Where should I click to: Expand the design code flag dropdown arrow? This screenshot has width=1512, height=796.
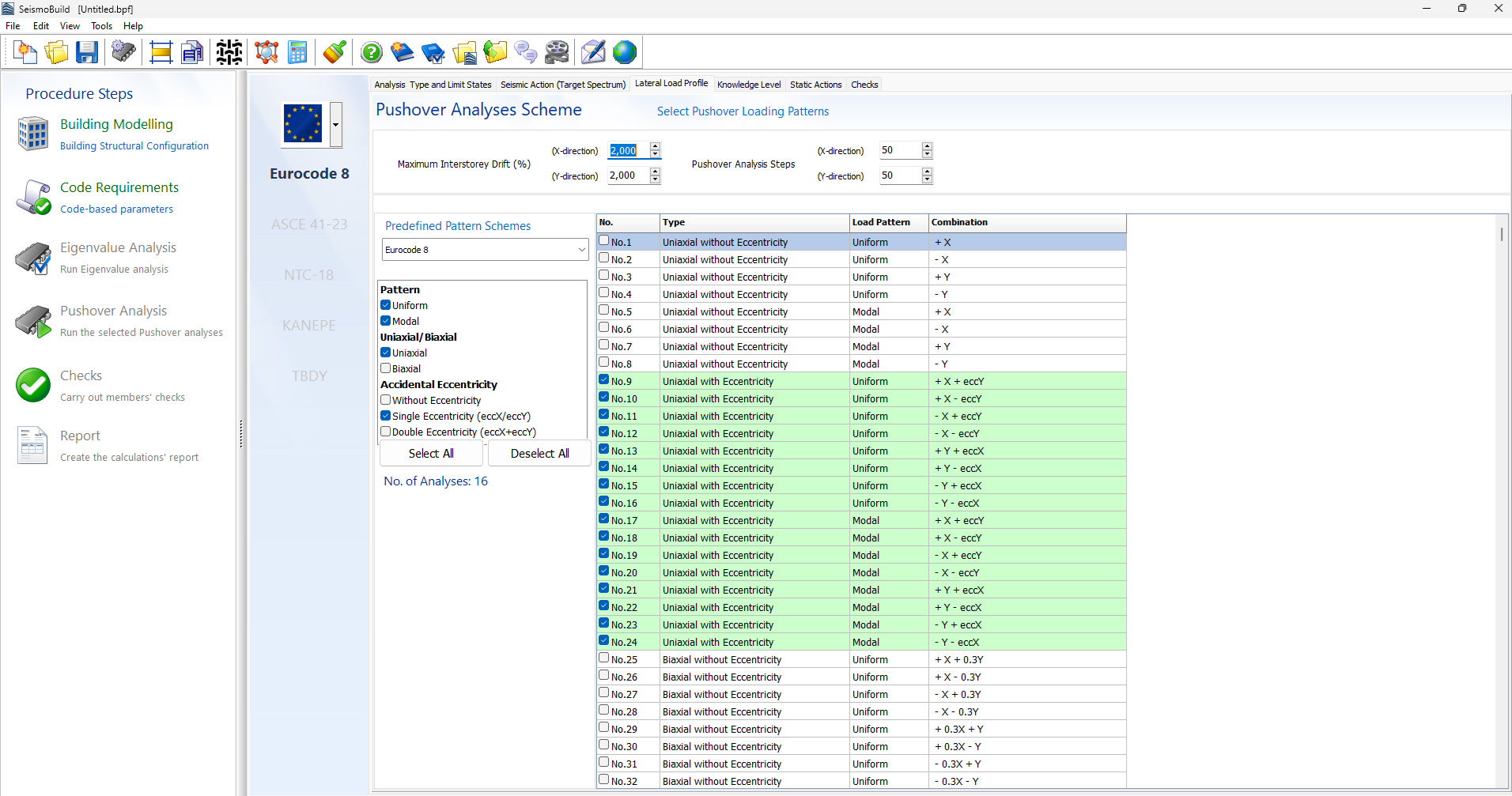click(x=336, y=125)
